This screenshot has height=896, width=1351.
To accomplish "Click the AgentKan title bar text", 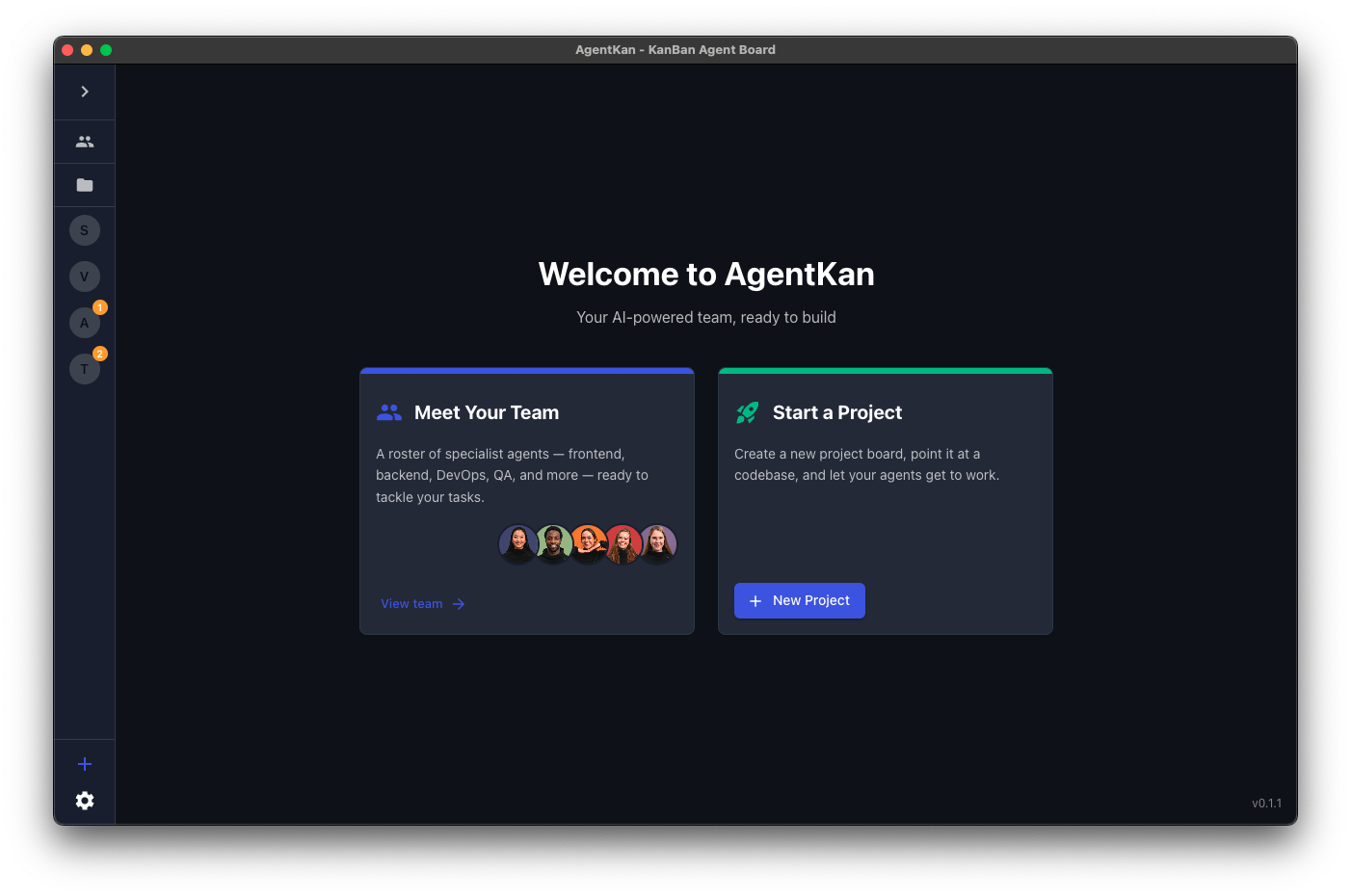I will coord(675,49).
